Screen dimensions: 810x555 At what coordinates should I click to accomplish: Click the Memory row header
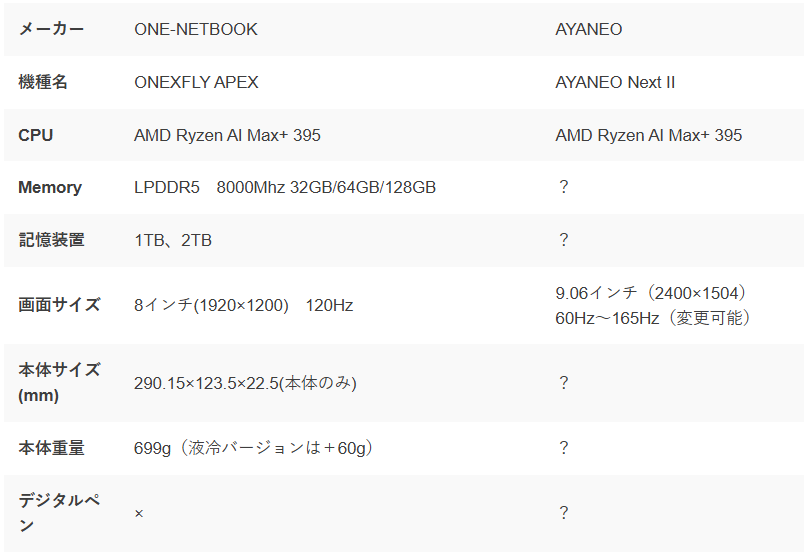click(50, 187)
